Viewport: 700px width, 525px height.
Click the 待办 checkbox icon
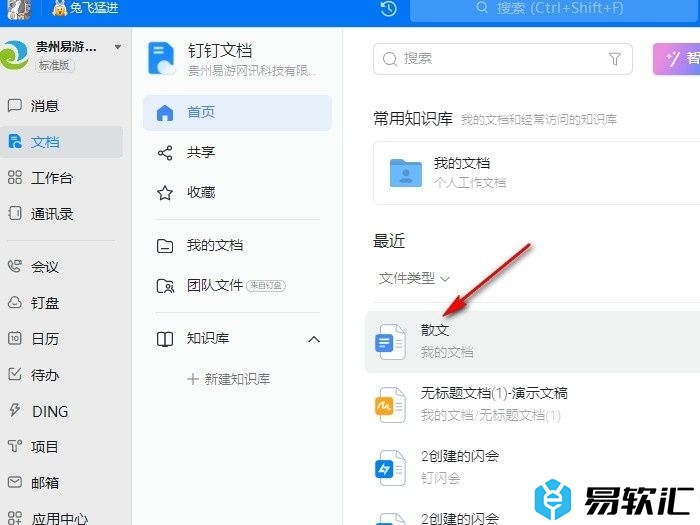tap(15, 374)
